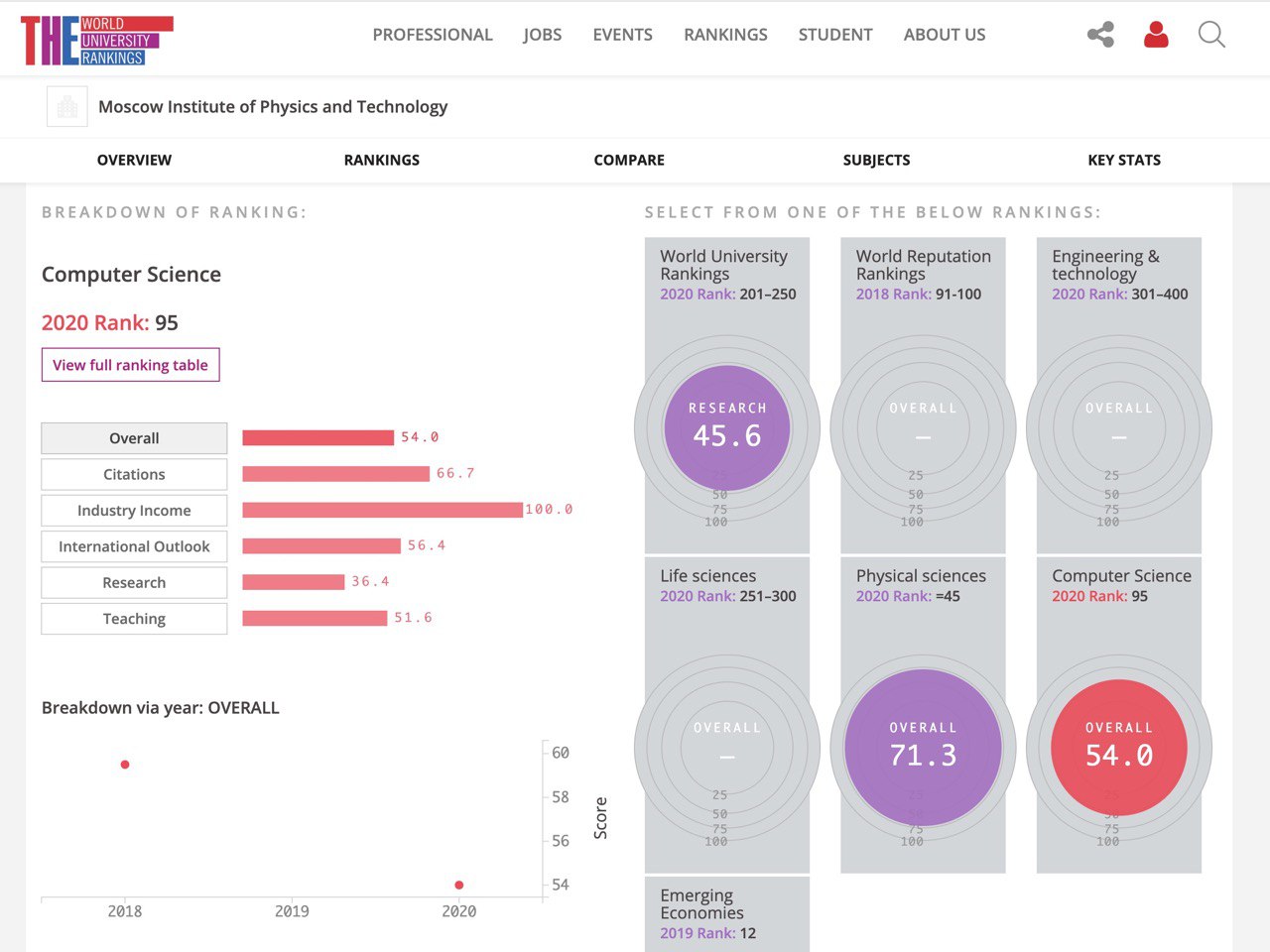Click View full ranking table button
This screenshot has height=952, width=1270.
pyautogui.click(x=130, y=365)
